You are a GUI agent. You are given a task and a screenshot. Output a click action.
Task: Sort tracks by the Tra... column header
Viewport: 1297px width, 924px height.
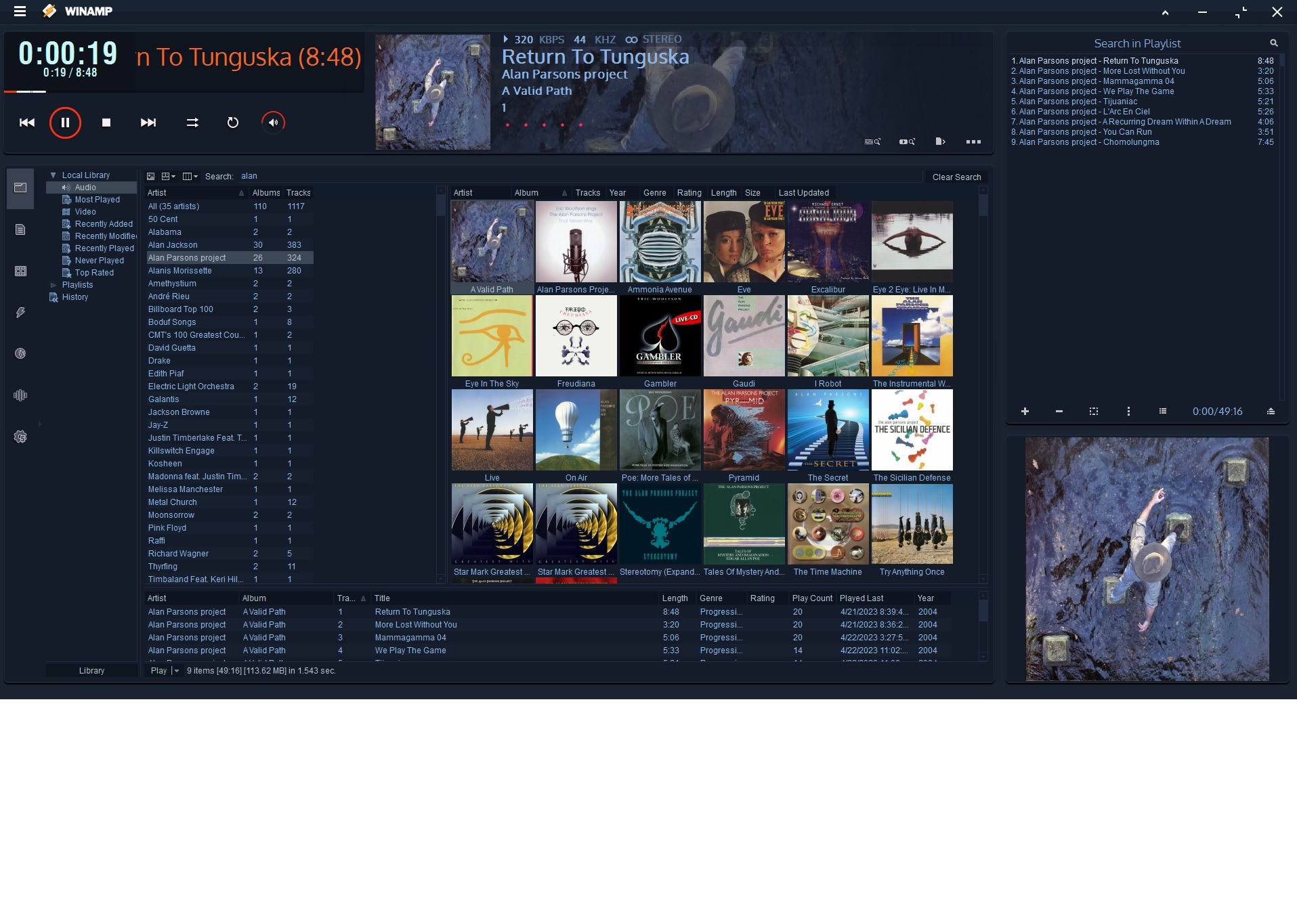tap(351, 598)
